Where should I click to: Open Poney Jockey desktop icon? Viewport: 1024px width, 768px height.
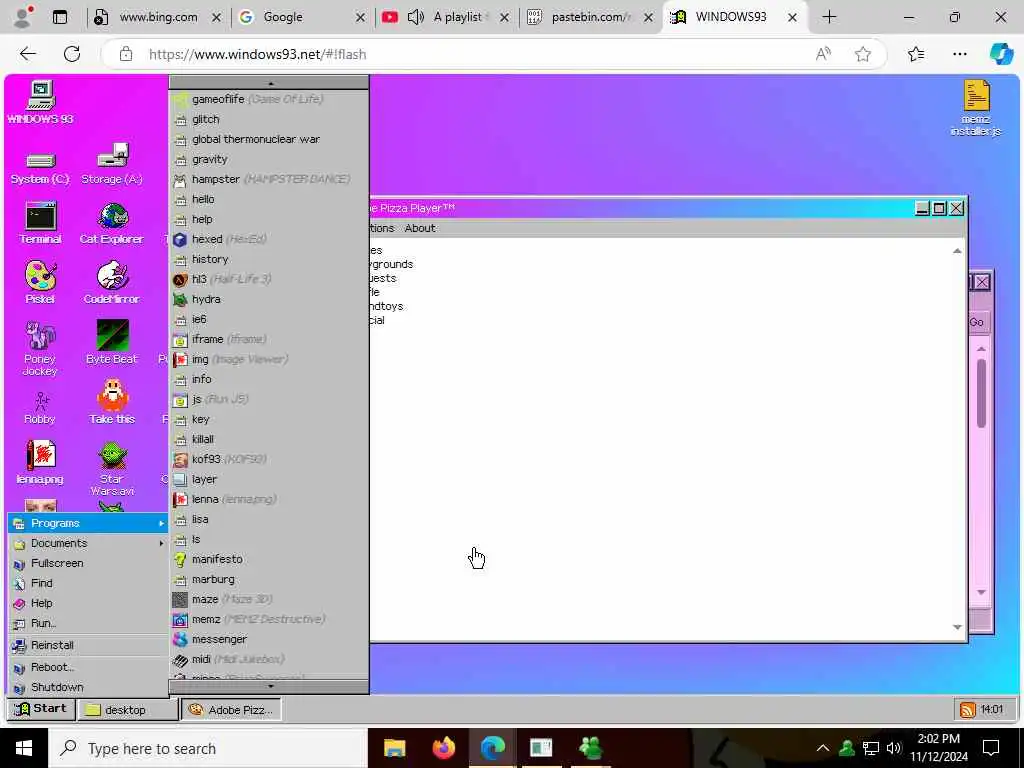pos(40,349)
